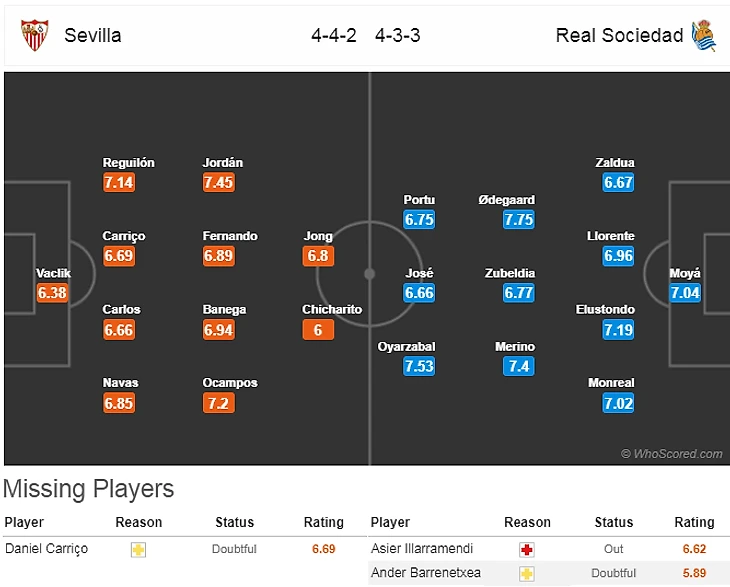Screen dimensions: 730x587
Task: Click the Real Sociedad club crest
Action: (x=704, y=35)
